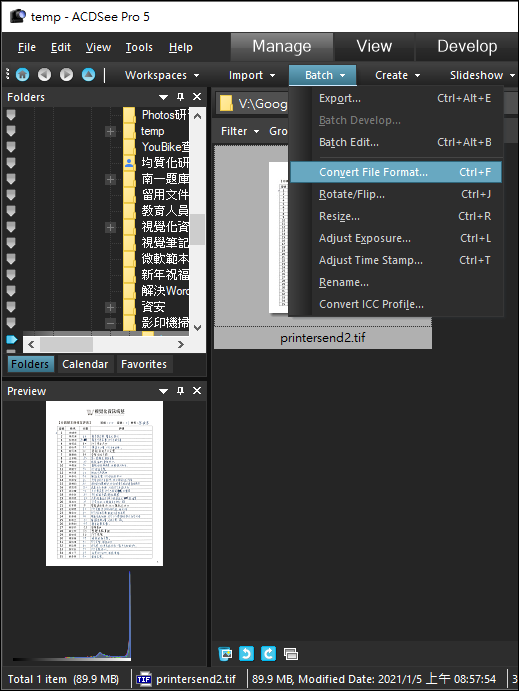The width and height of the screenshot is (519, 691).
Task: Choose Batch Edit from the menu
Action: 396,142
